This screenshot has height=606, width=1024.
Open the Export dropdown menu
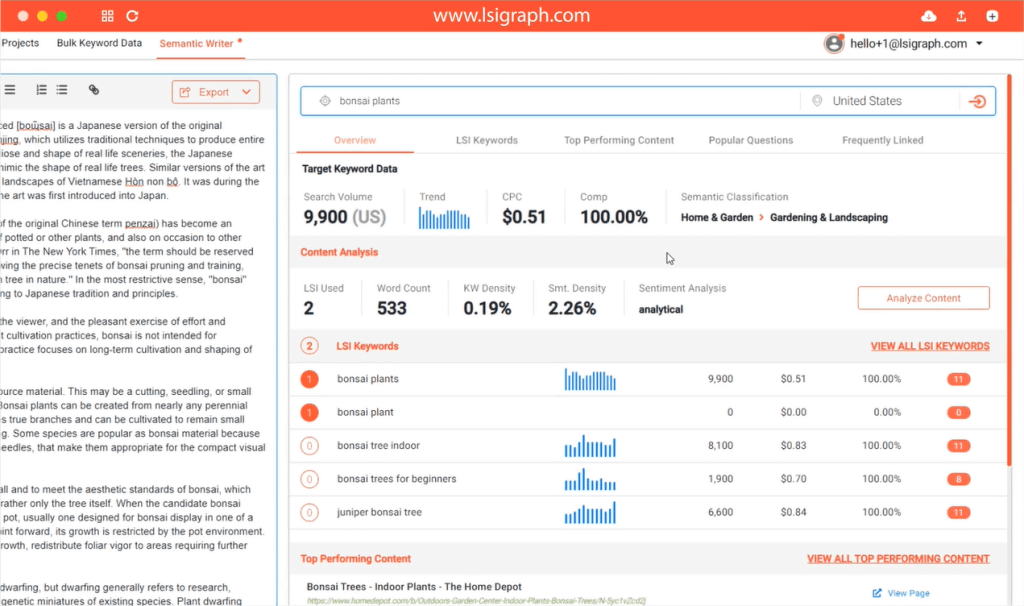215,92
